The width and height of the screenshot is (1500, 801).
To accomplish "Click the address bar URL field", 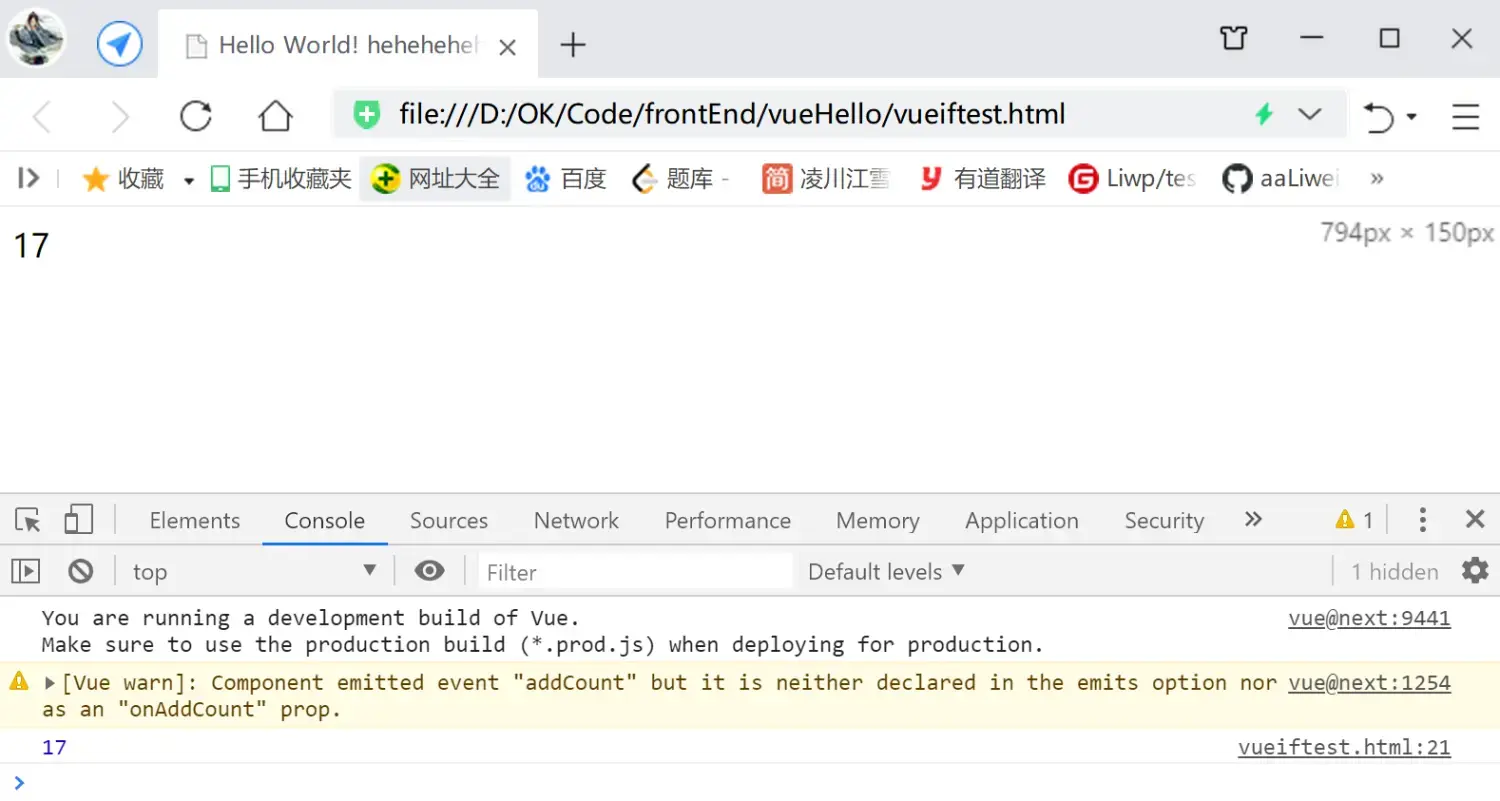I will click(x=732, y=114).
